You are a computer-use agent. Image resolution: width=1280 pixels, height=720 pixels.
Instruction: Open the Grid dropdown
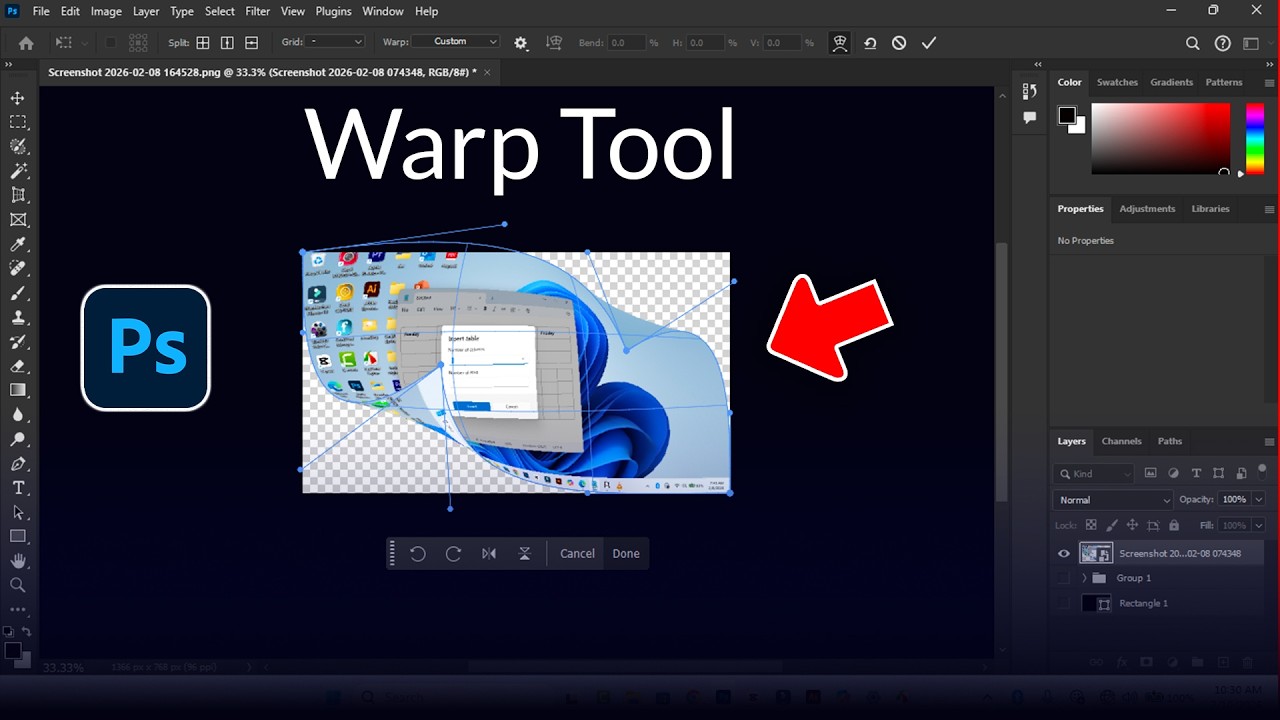[336, 42]
